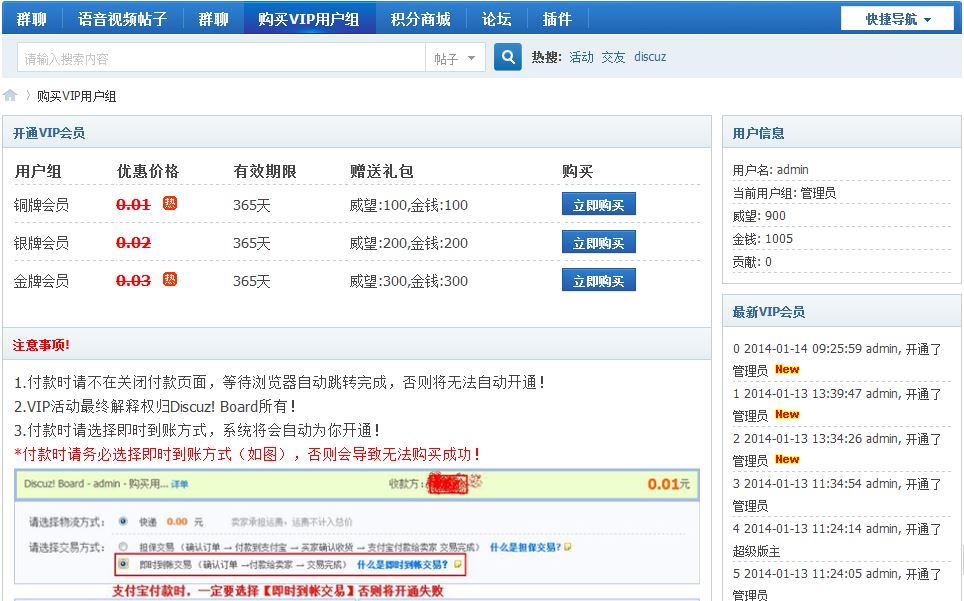Click the hot search link discuz

click(x=650, y=57)
